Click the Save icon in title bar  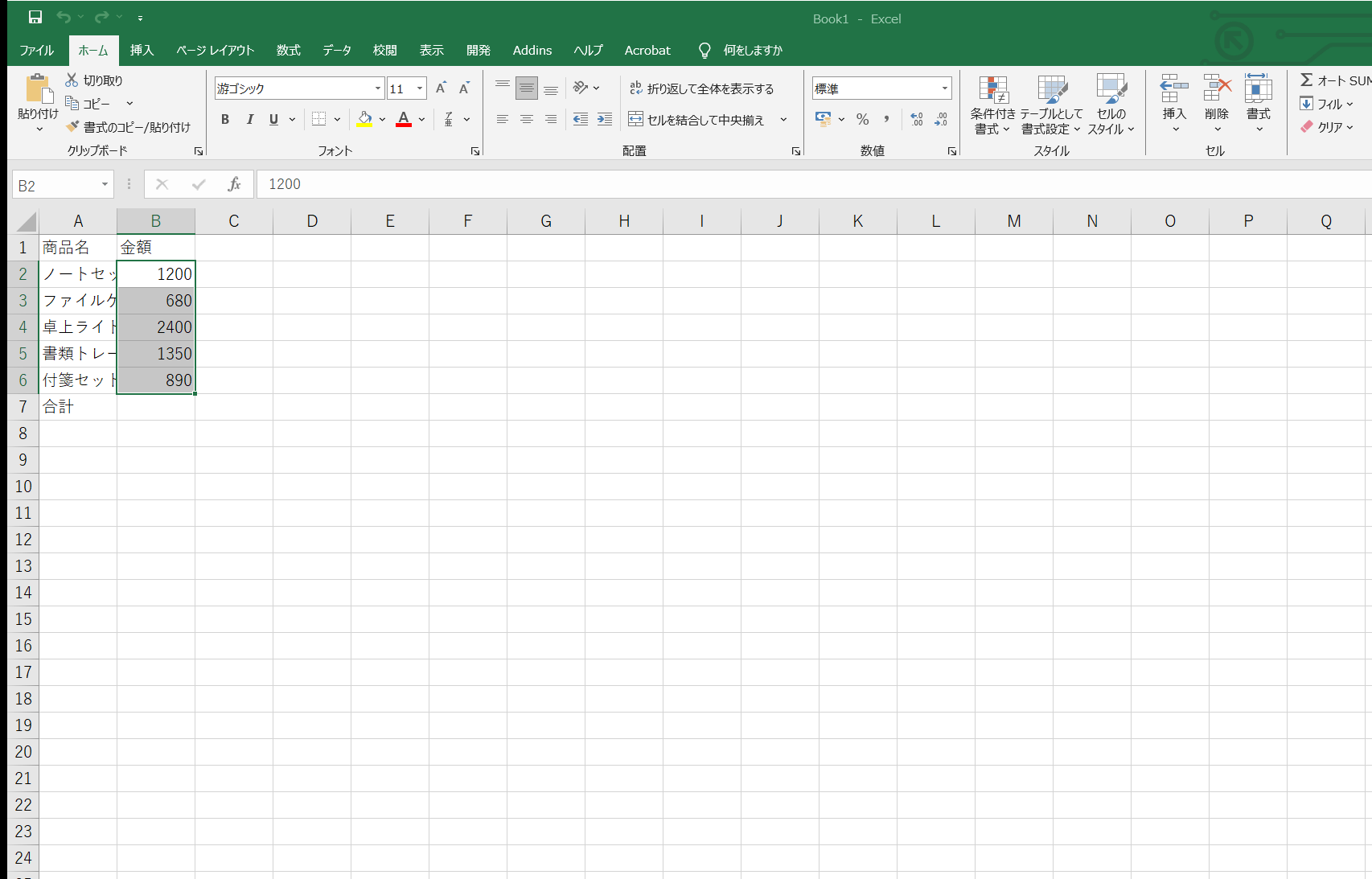click(x=35, y=17)
